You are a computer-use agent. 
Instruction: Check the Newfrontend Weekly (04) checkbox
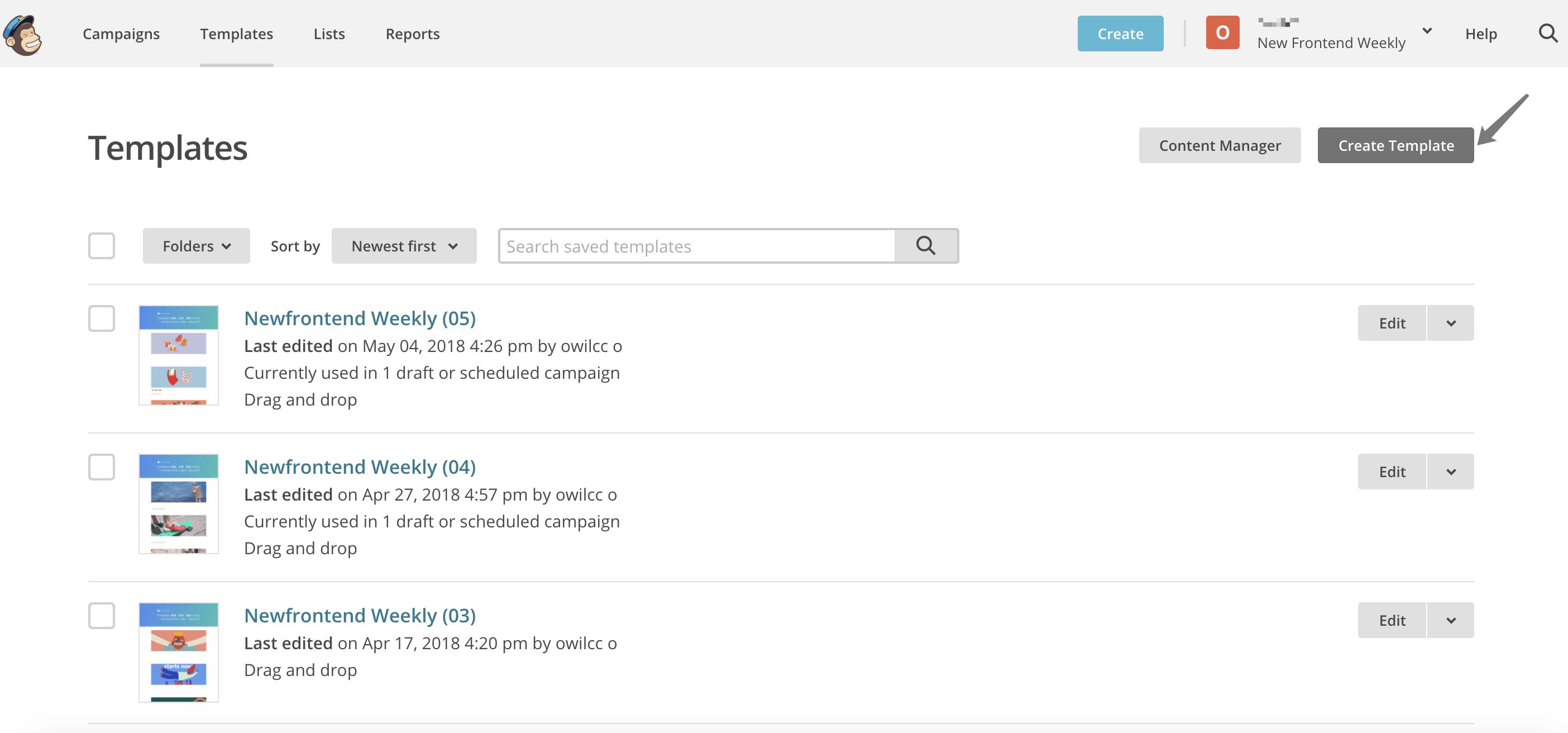[x=101, y=467]
